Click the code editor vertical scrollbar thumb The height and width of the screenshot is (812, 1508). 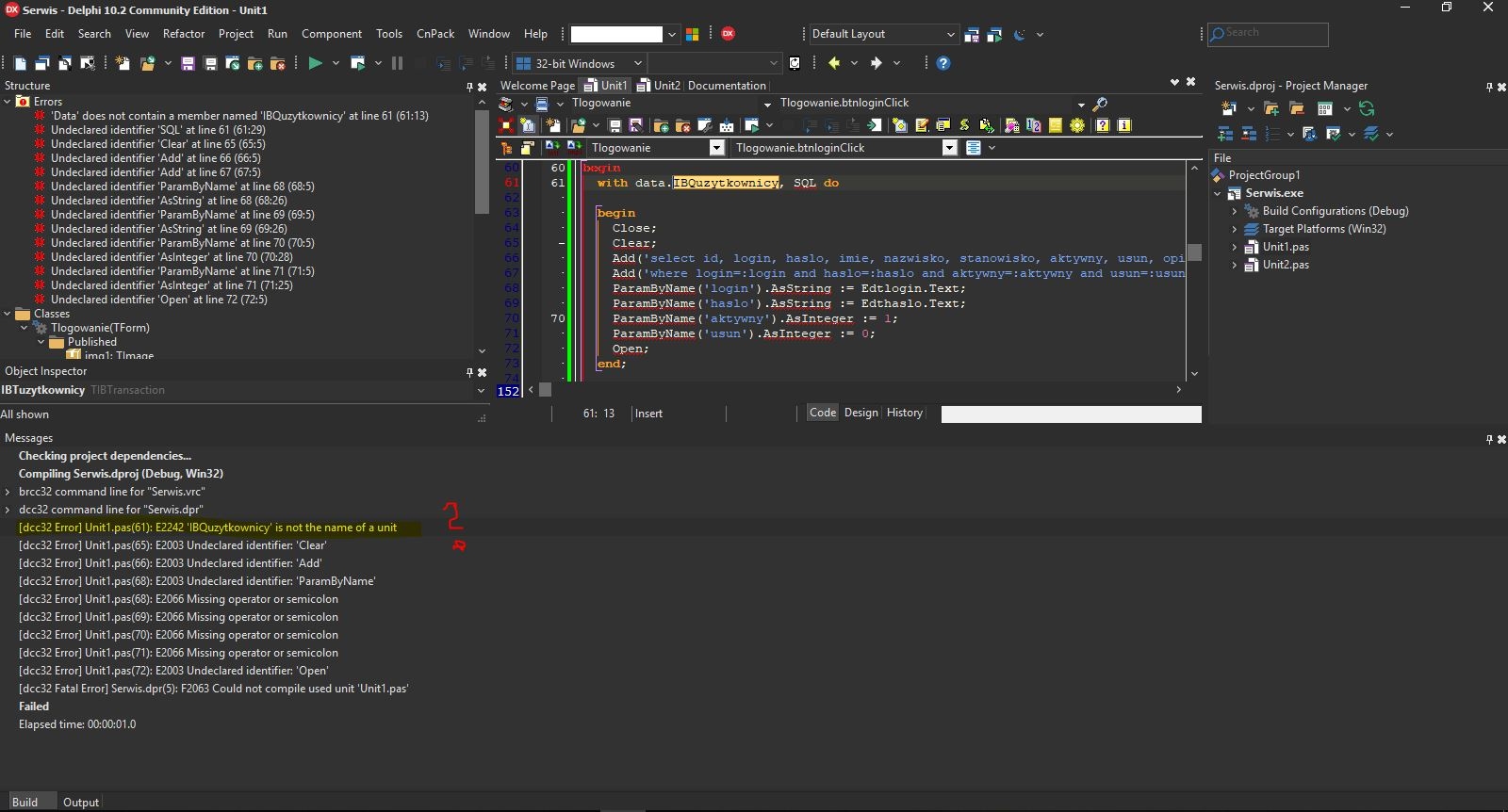(1195, 252)
